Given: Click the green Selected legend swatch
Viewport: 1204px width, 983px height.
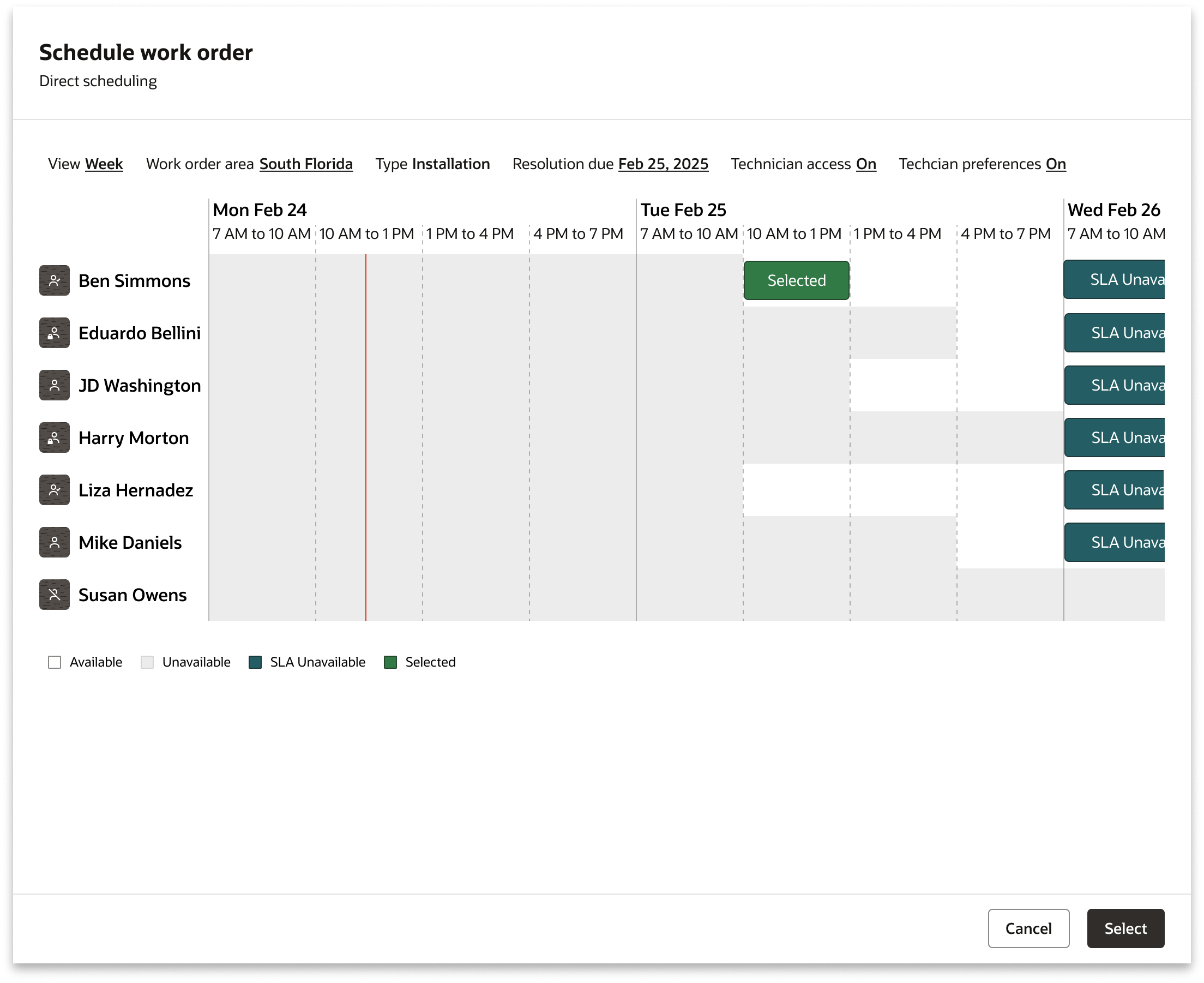Looking at the screenshot, I should [390, 662].
